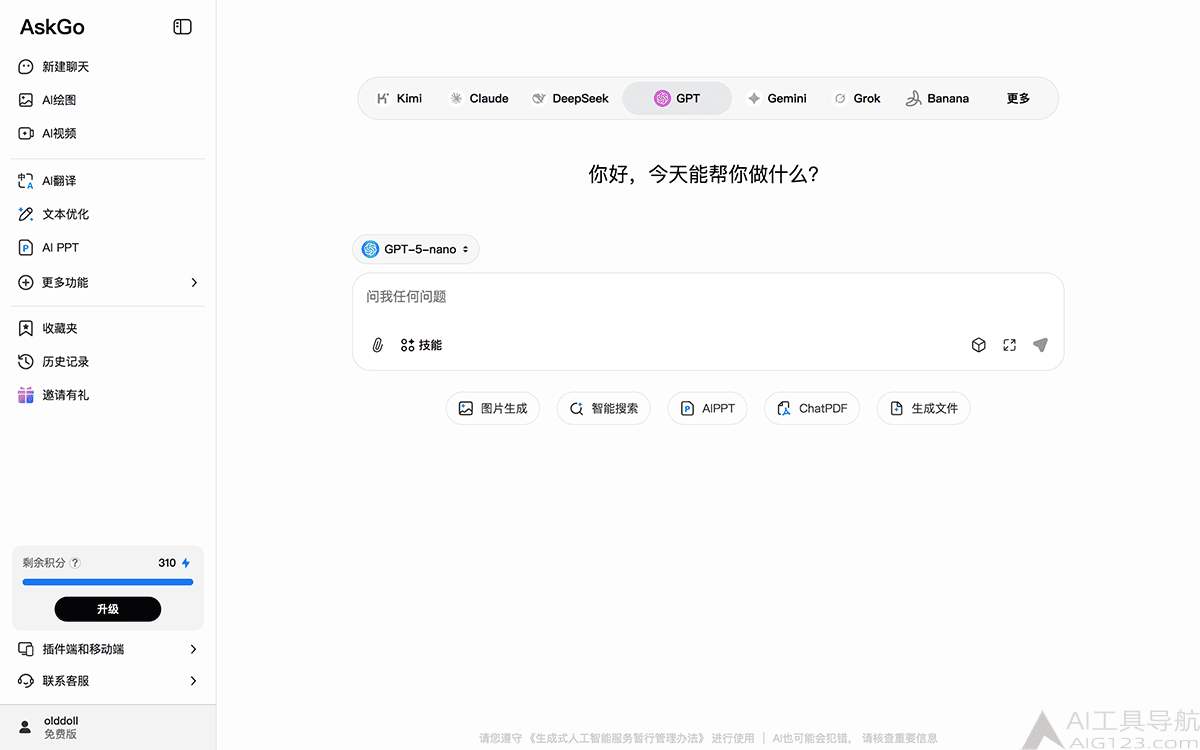This screenshot has height=750, width=1200.
Task: Open the 历史记录 history list
Action: (x=107, y=361)
